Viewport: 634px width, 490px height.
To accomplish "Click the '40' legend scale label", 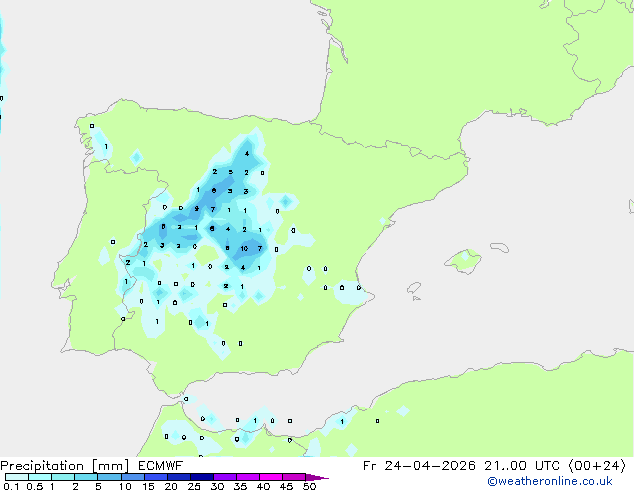I will (x=263, y=486).
